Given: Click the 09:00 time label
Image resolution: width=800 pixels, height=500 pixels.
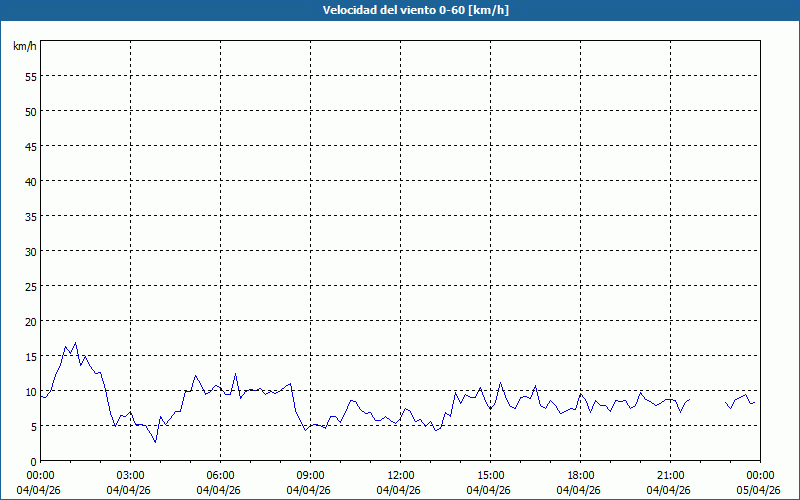Looking at the screenshot, I should pyautogui.click(x=310, y=475).
